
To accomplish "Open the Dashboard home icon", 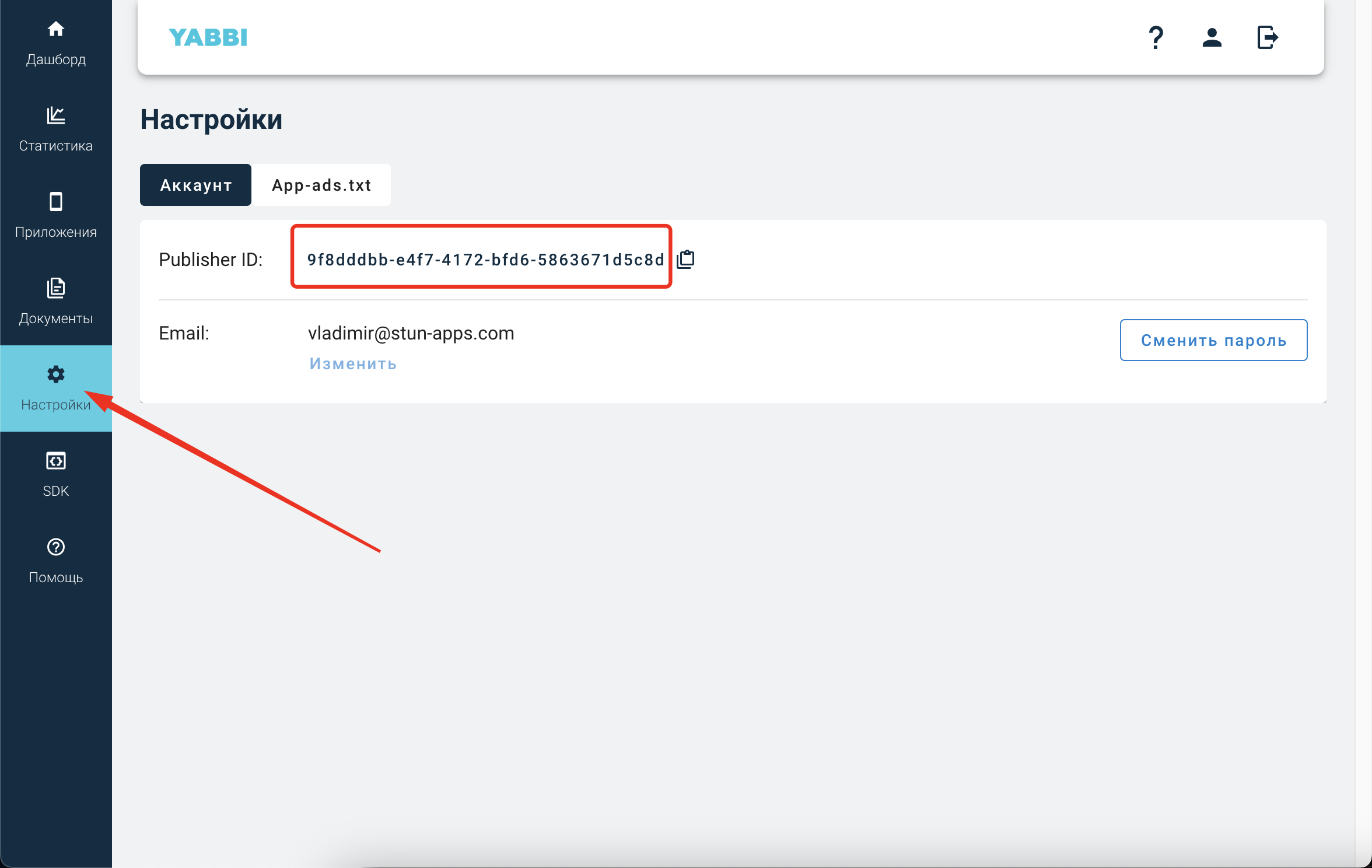I will [x=56, y=29].
